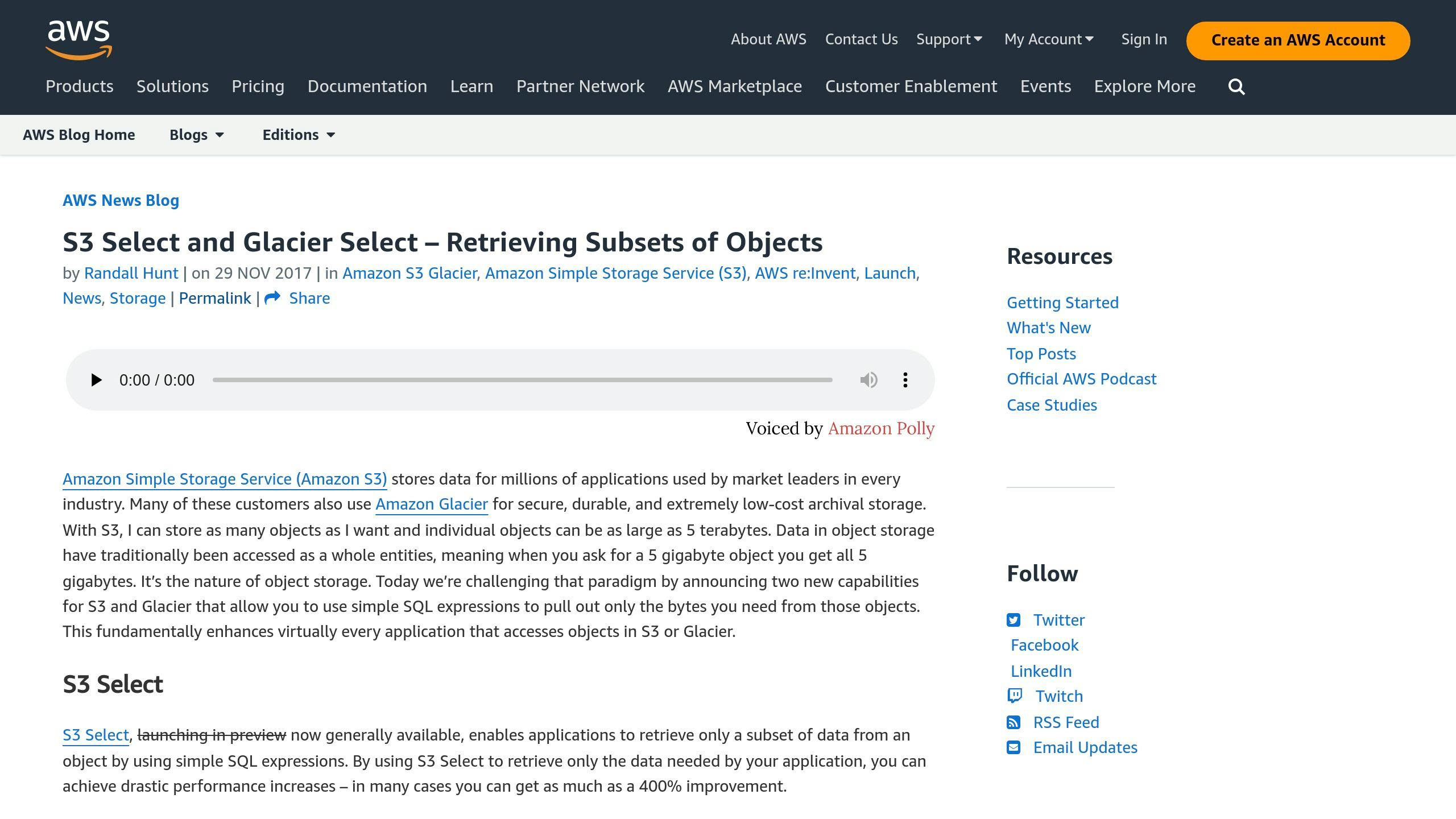The width and height of the screenshot is (1456, 819).
Task: Play the Amazon Polly audio
Action: click(96, 380)
